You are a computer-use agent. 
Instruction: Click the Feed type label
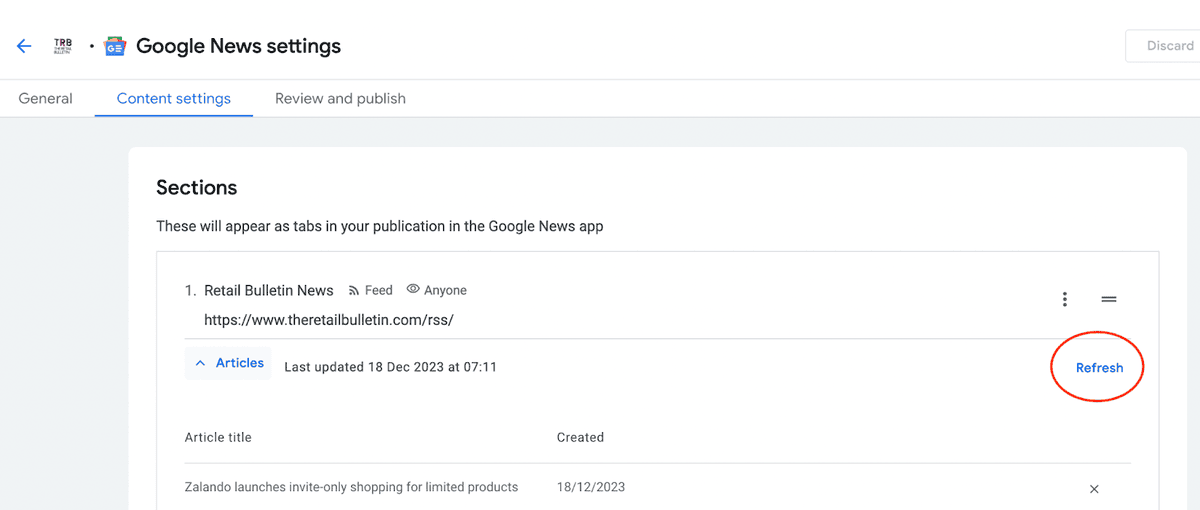click(379, 291)
